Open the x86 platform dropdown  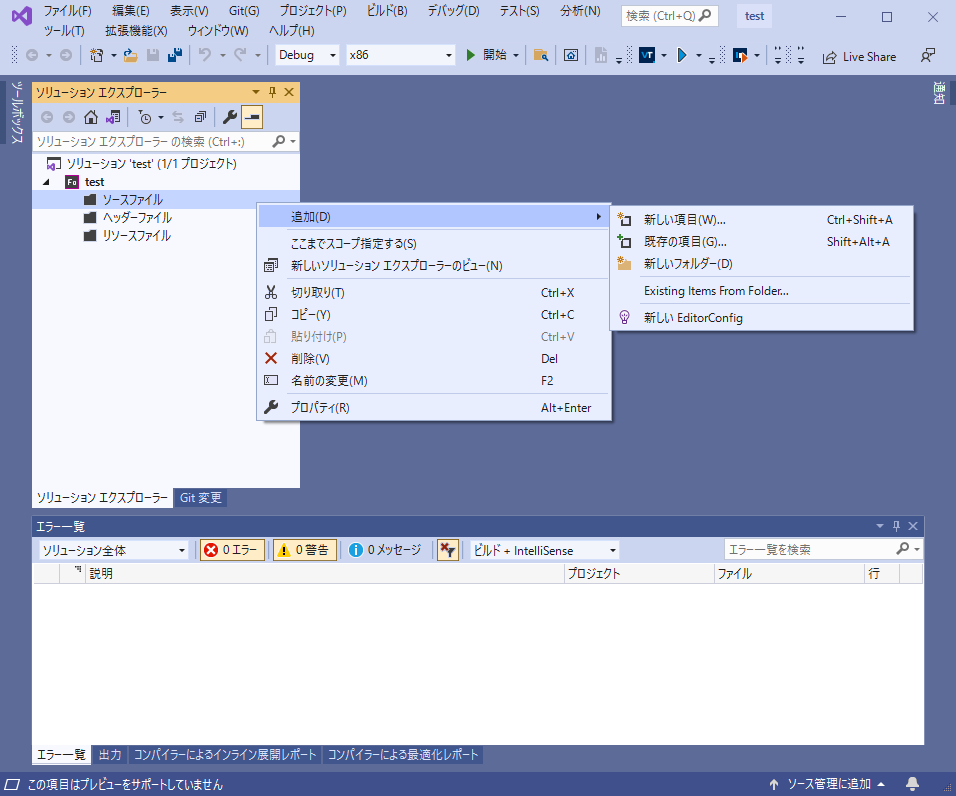point(400,55)
